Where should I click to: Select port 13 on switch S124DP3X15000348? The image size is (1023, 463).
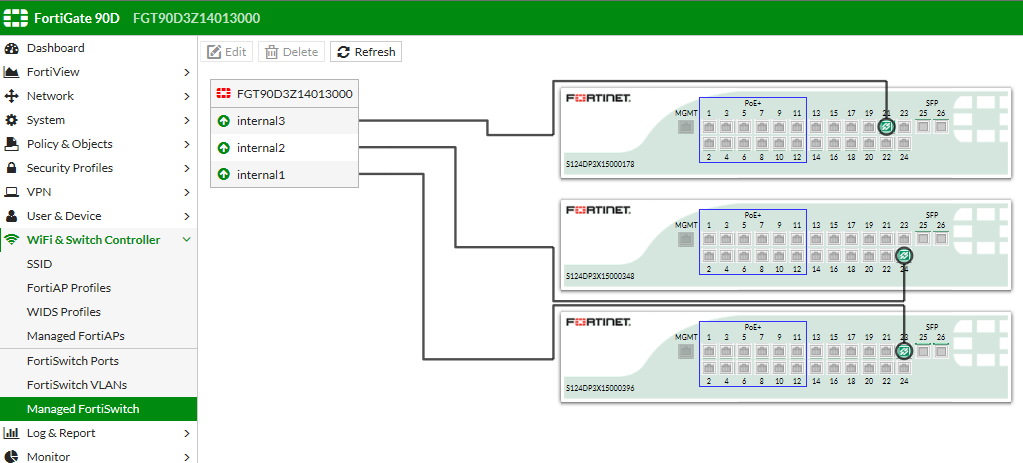tap(816, 239)
